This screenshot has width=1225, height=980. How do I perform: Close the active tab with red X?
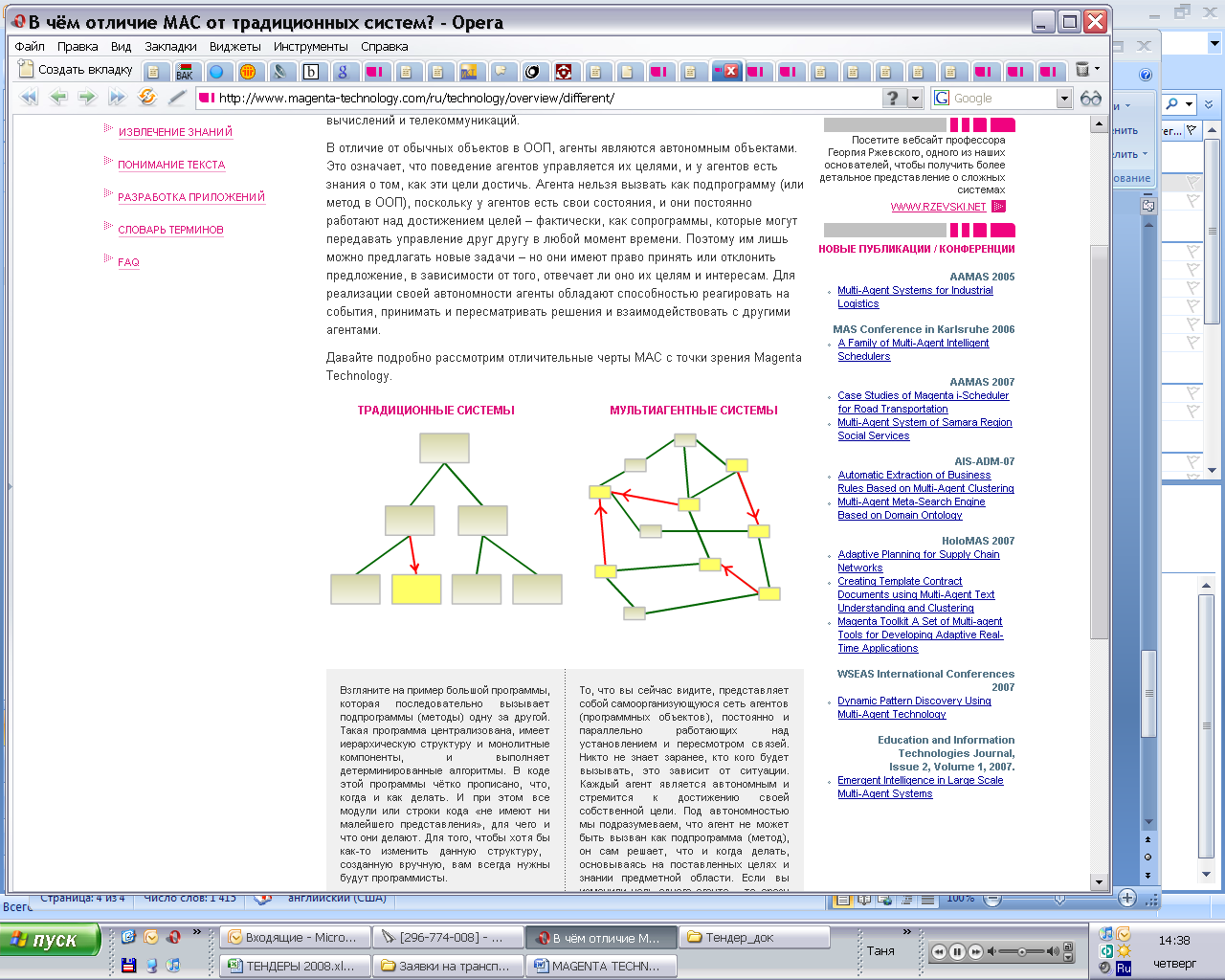coord(731,71)
